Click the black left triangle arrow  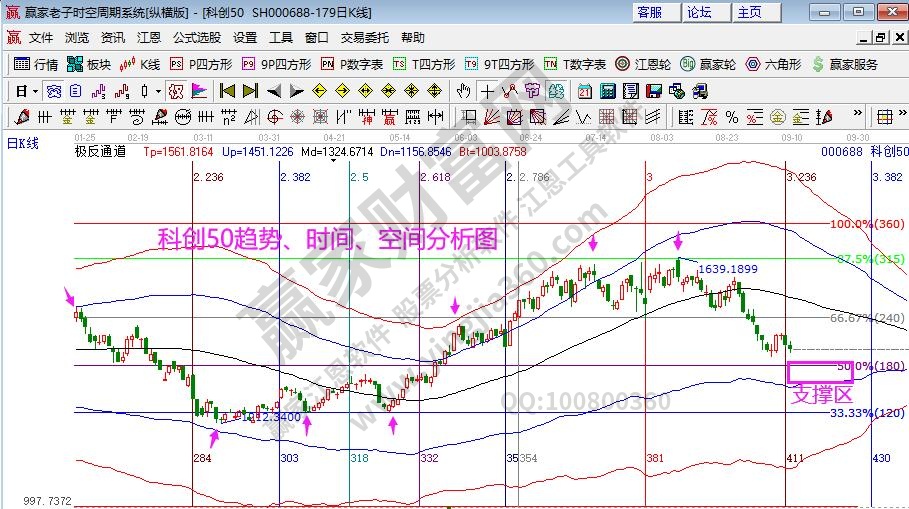coord(274,91)
